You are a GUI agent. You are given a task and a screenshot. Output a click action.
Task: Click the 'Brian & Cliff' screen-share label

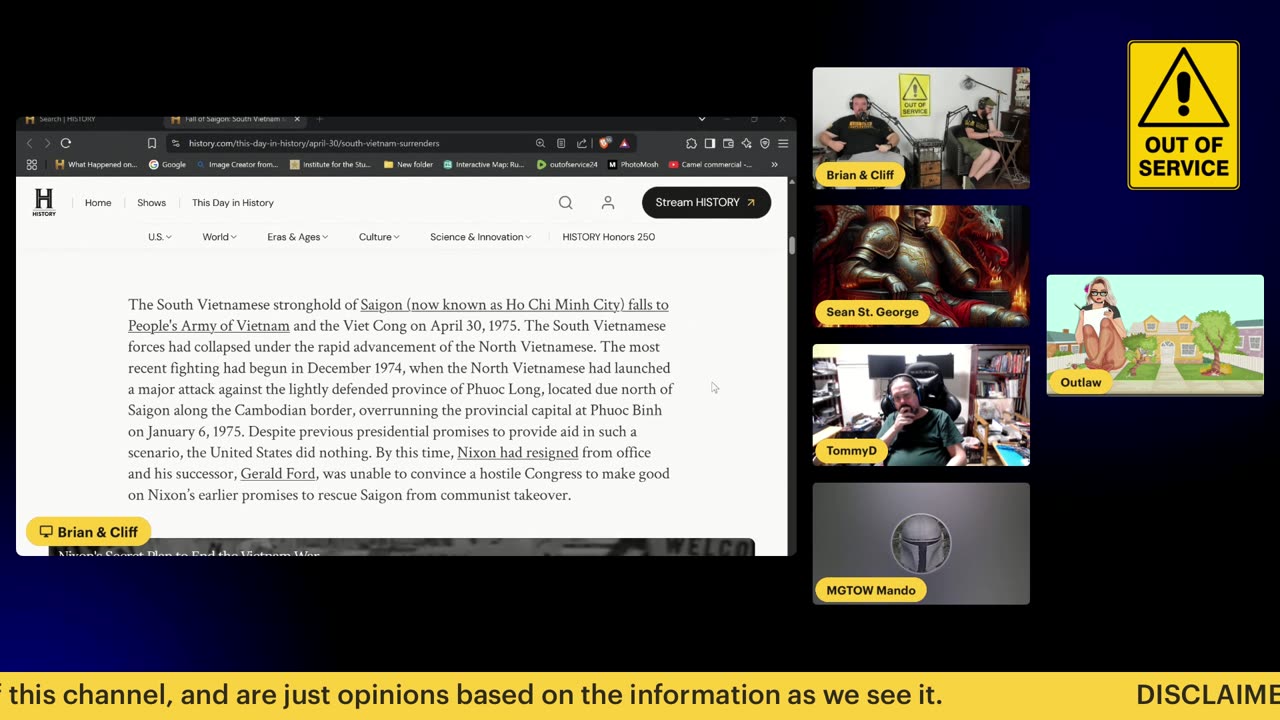(x=88, y=532)
